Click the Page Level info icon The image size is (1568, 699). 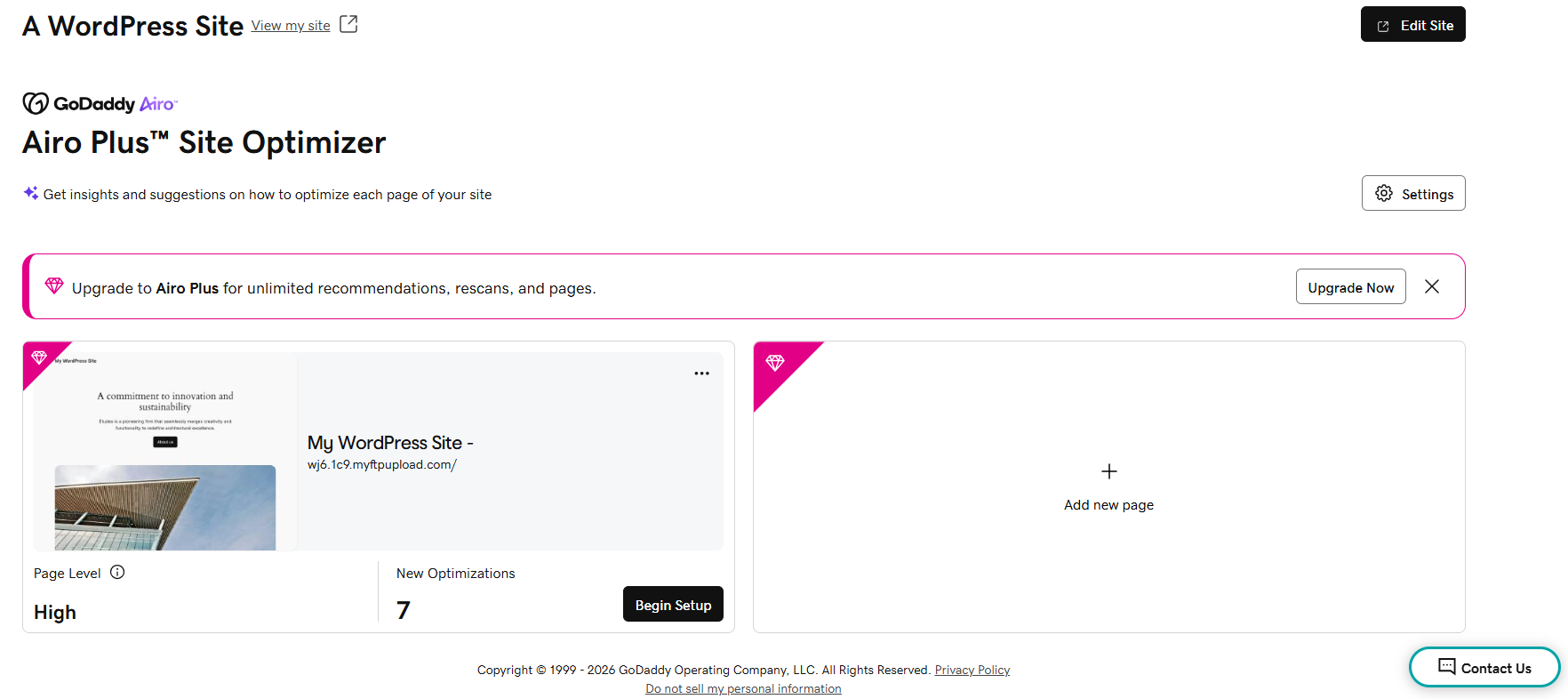(117, 573)
